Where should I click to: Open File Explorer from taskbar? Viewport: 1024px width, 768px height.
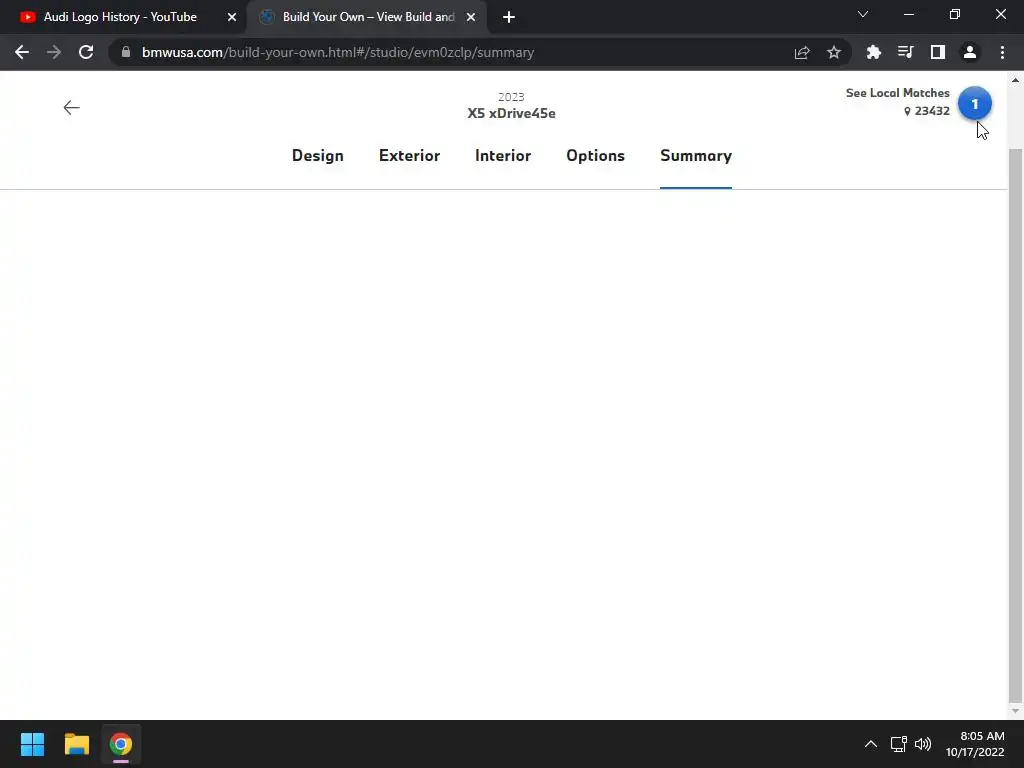(x=76, y=744)
